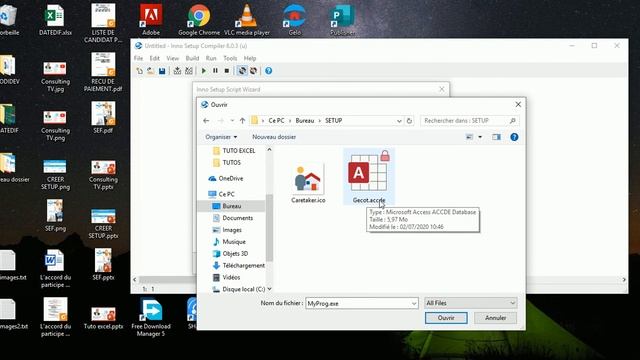Viewport: 640px width, 360px height.
Task: Open Publisher desktop shortcut
Action: [x=342, y=20]
